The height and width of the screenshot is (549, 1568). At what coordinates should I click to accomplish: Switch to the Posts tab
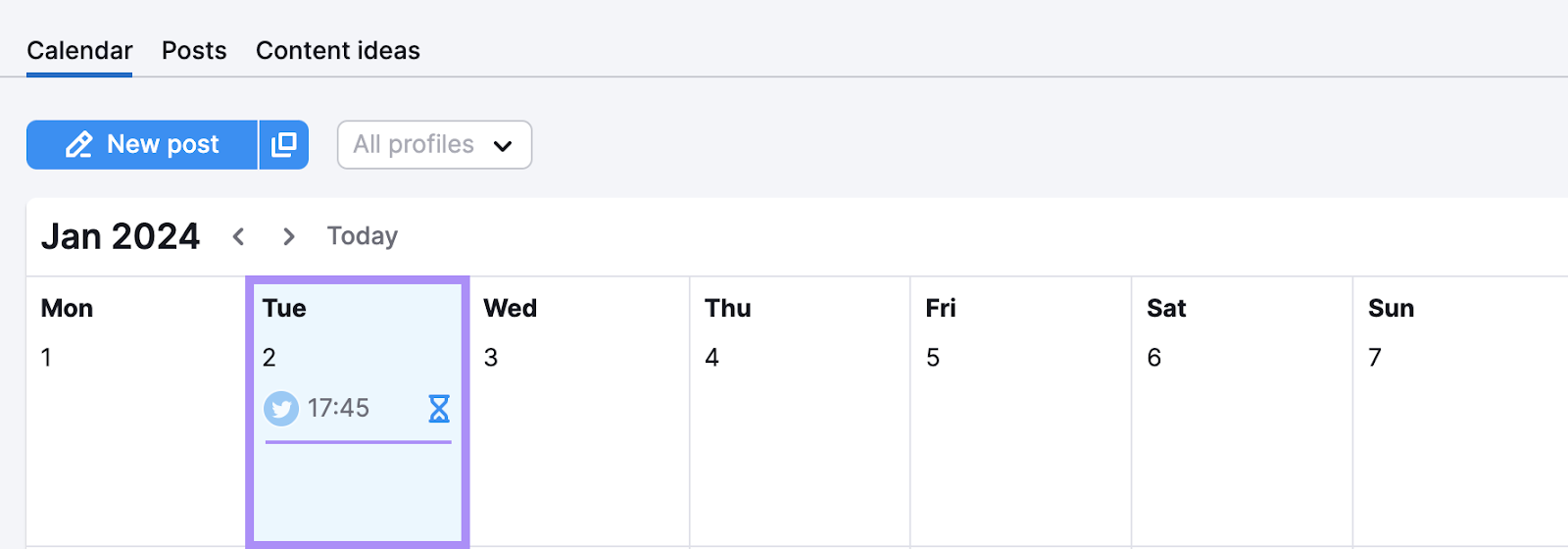tap(194, 51)
